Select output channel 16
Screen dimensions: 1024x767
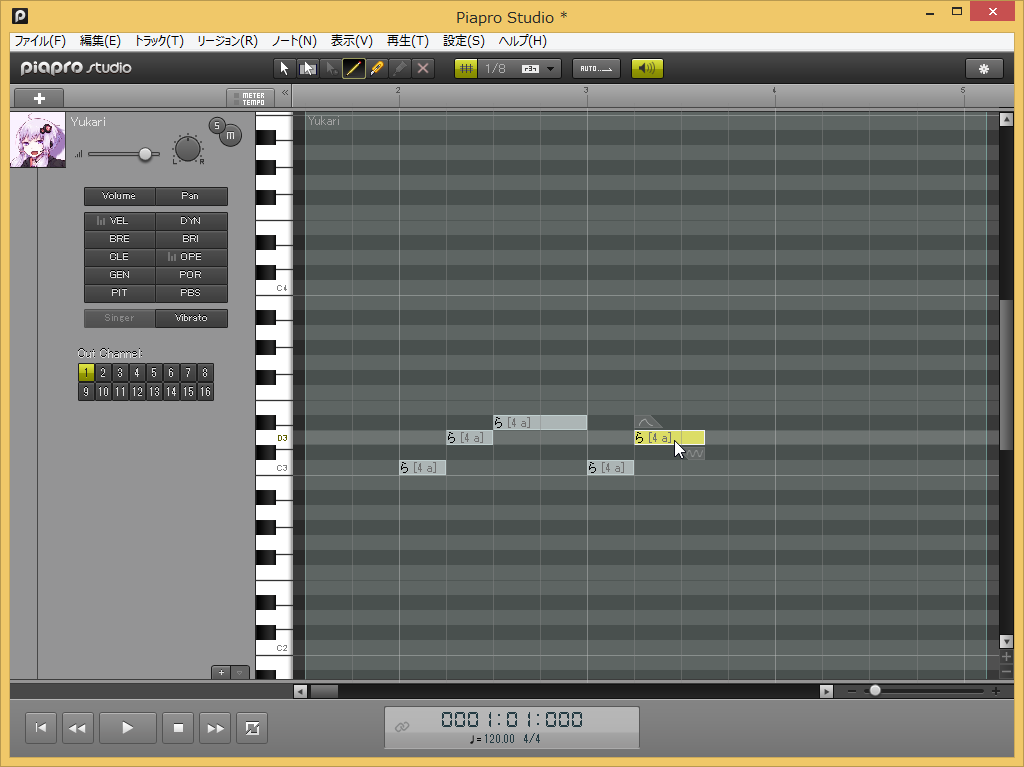[205, 392]
